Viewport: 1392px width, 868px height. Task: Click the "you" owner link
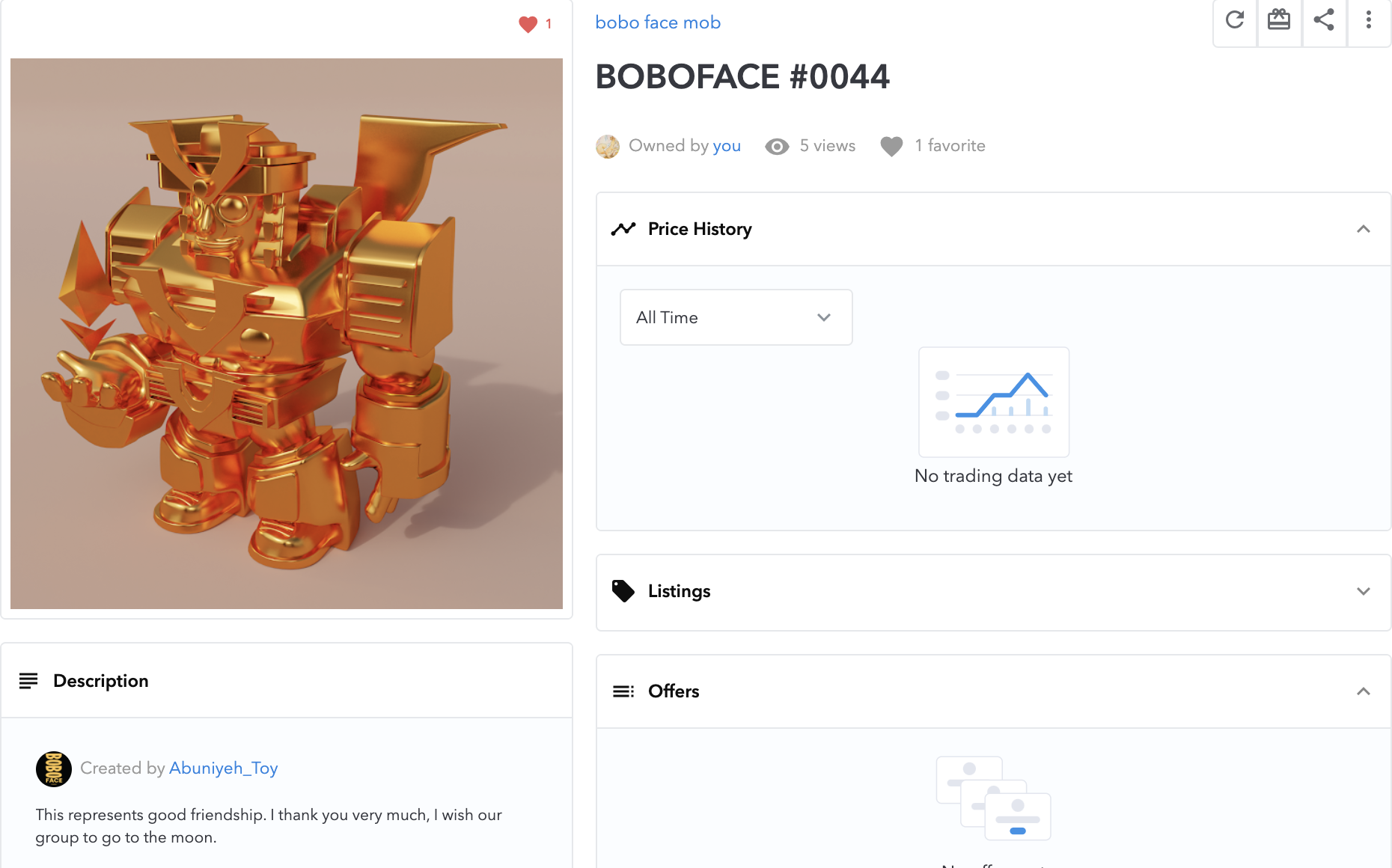[727, 146]
